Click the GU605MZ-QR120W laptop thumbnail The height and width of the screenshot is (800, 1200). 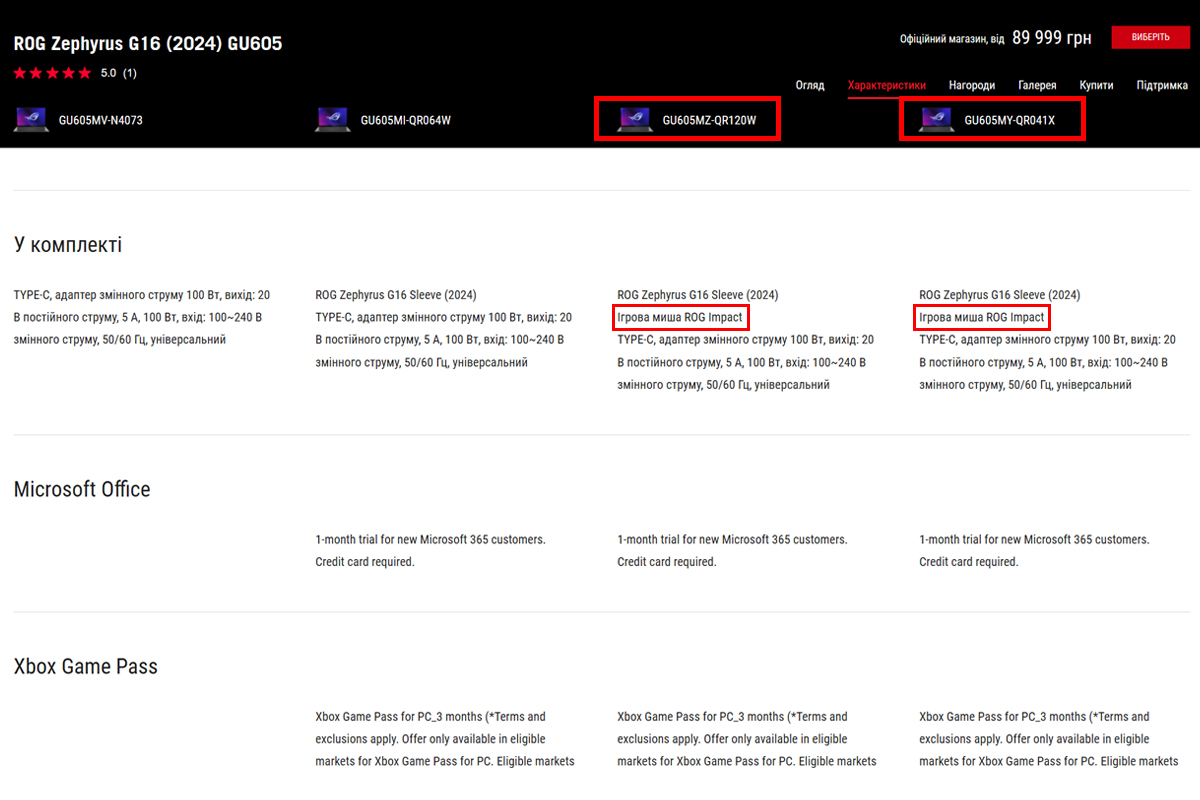pos(634,120)
